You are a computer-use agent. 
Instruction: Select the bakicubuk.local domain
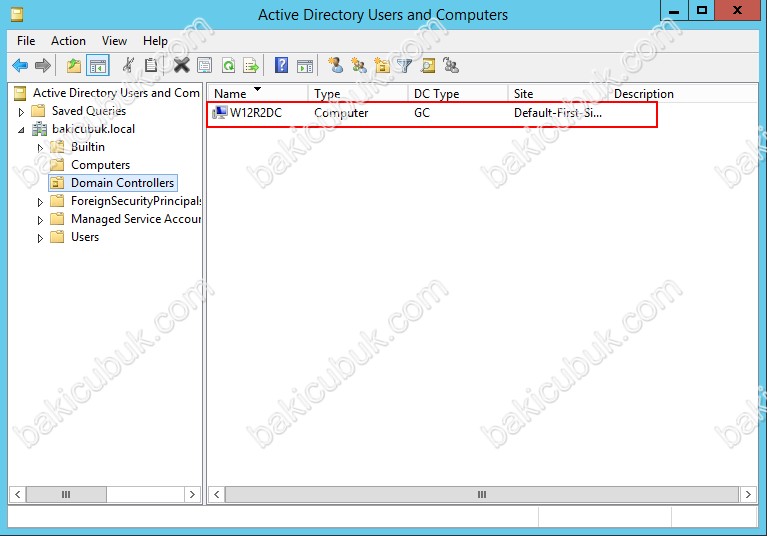(x=93, y=129)
